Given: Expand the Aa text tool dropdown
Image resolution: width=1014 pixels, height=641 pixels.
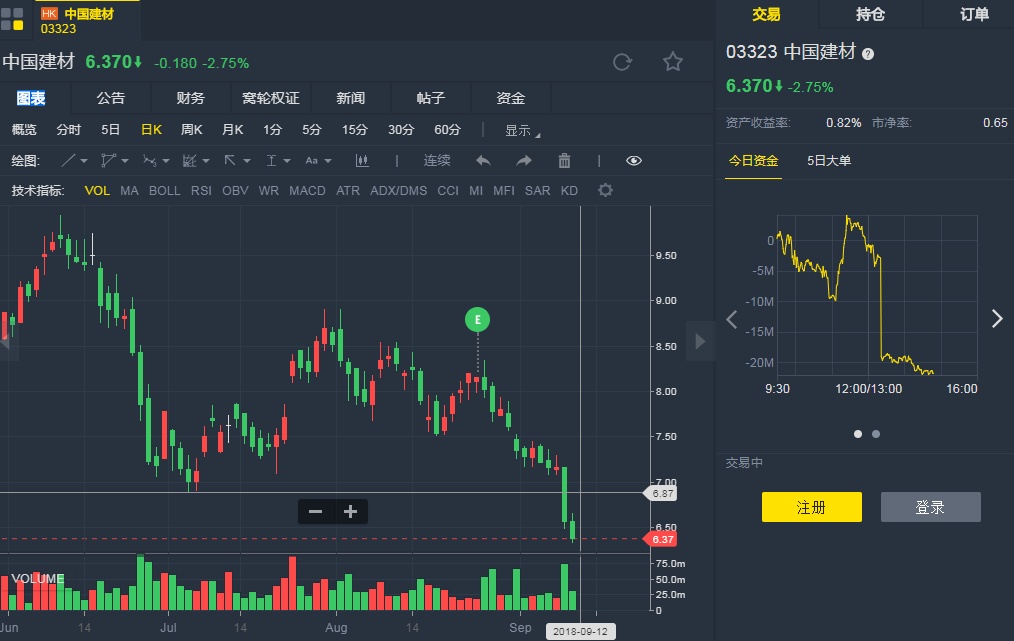Looking at the screenshot, I should click(x=317, y=160).
